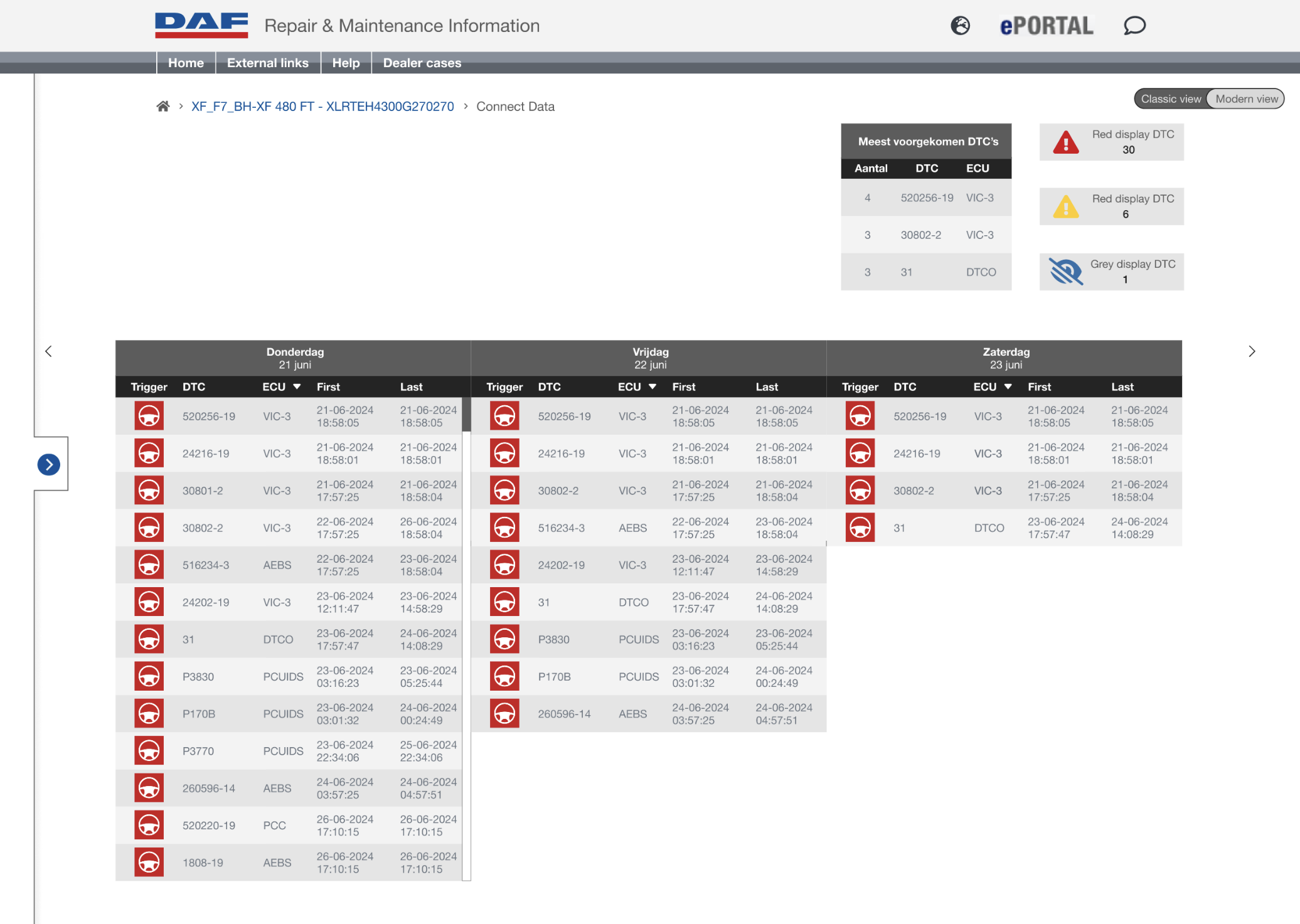Click the ePORTAL logo

(x=1046, y=26)
